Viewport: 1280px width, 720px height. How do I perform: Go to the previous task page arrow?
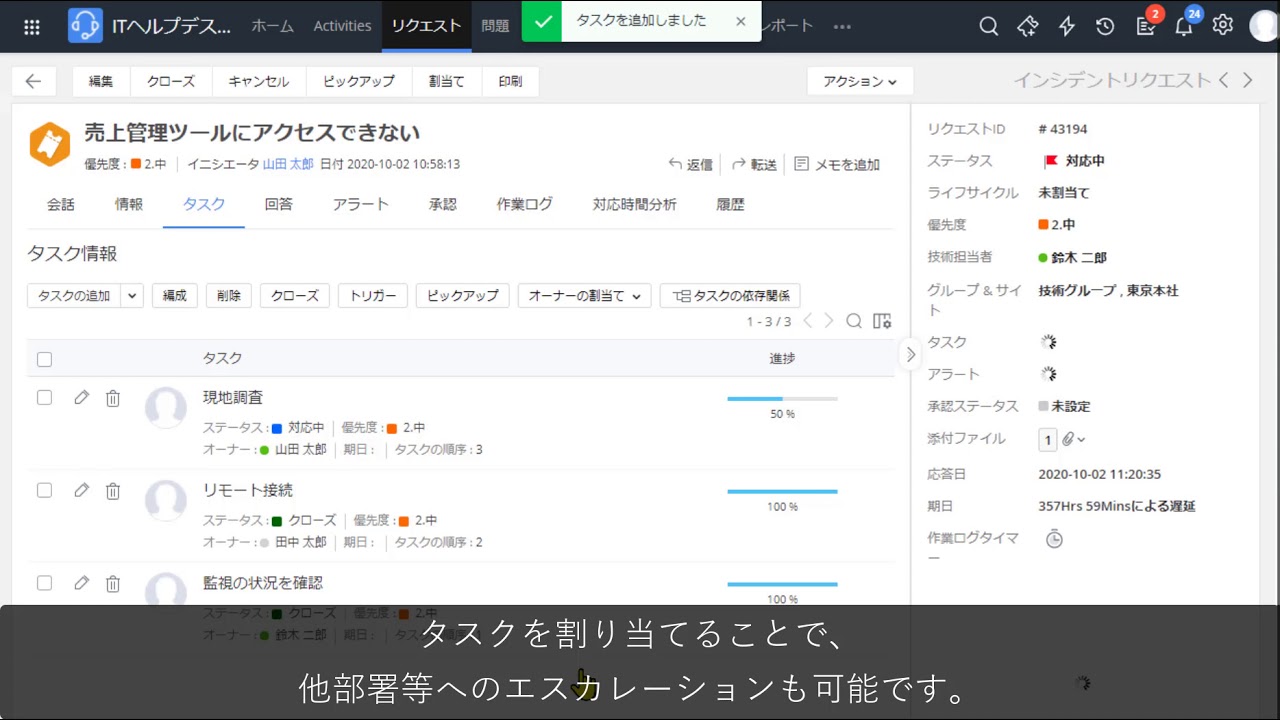(x=807, y=321)
